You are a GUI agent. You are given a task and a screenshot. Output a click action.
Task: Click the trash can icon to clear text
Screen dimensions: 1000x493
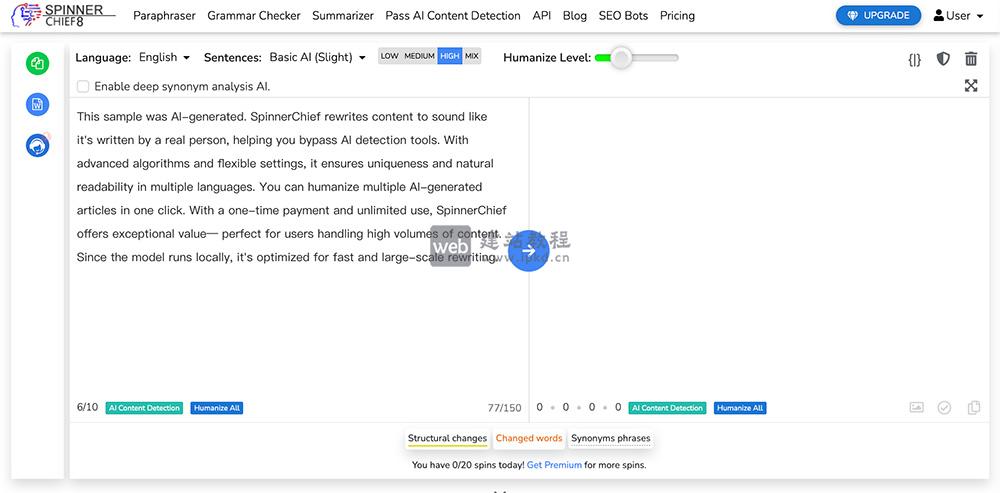coord(971,59)
